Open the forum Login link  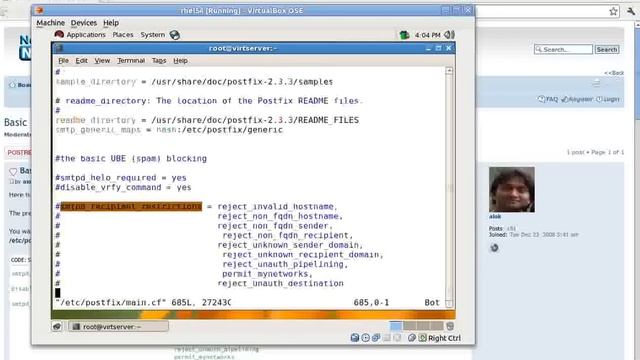coord(608,99)
